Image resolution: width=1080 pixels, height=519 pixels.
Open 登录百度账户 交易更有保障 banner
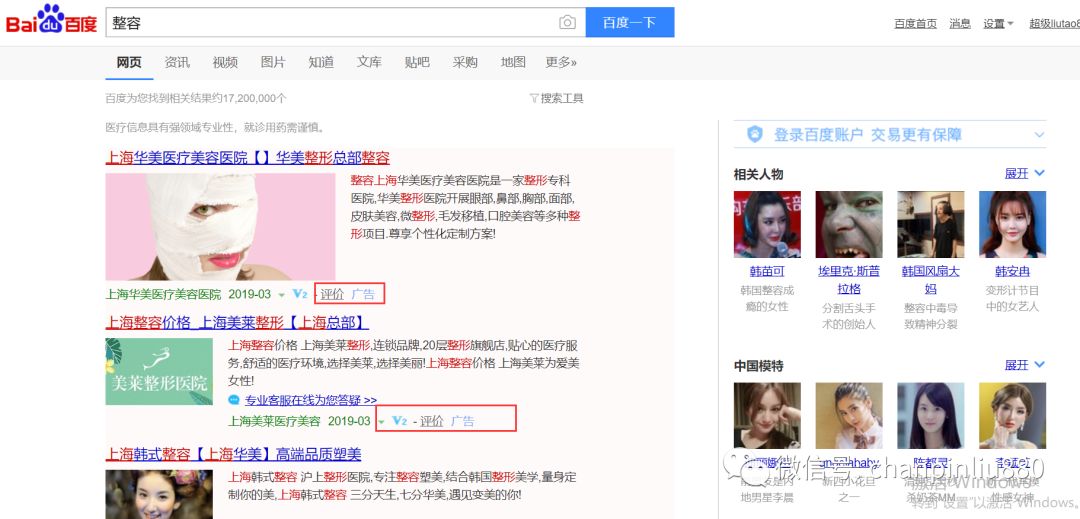[x=889, y=134]
